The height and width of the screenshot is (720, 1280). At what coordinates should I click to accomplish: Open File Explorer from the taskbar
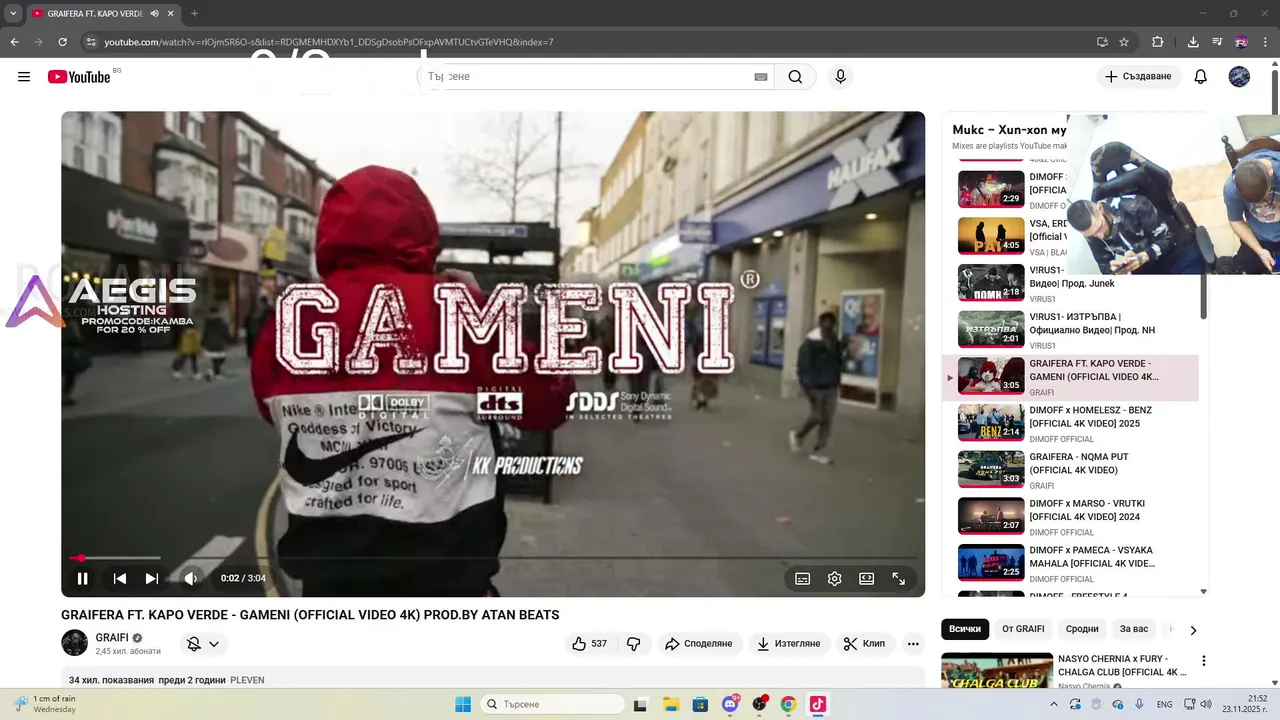point(671,704)
